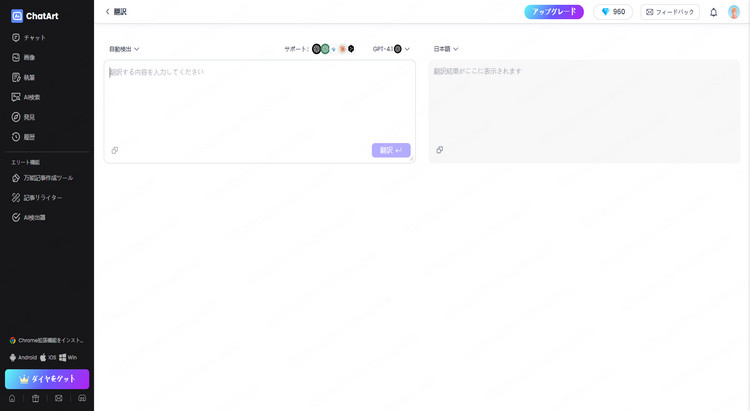
Task: Click the Windows app icon
Action: point(63,357)
